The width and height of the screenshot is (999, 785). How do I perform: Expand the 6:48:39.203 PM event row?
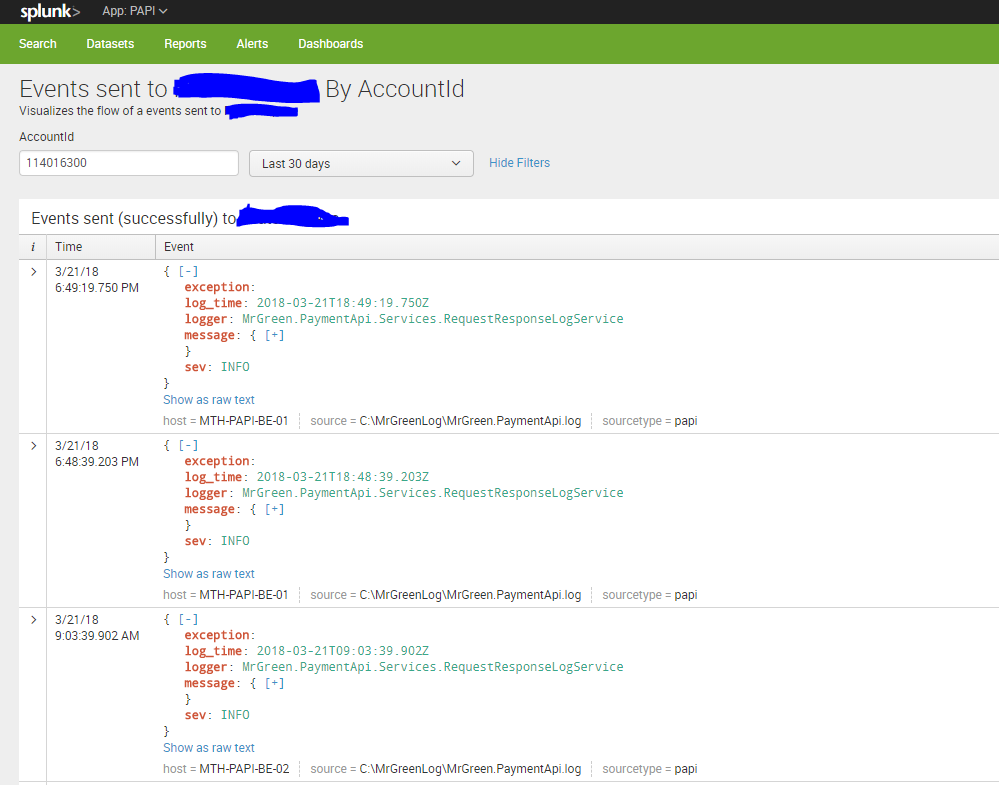tap(34, 446)
